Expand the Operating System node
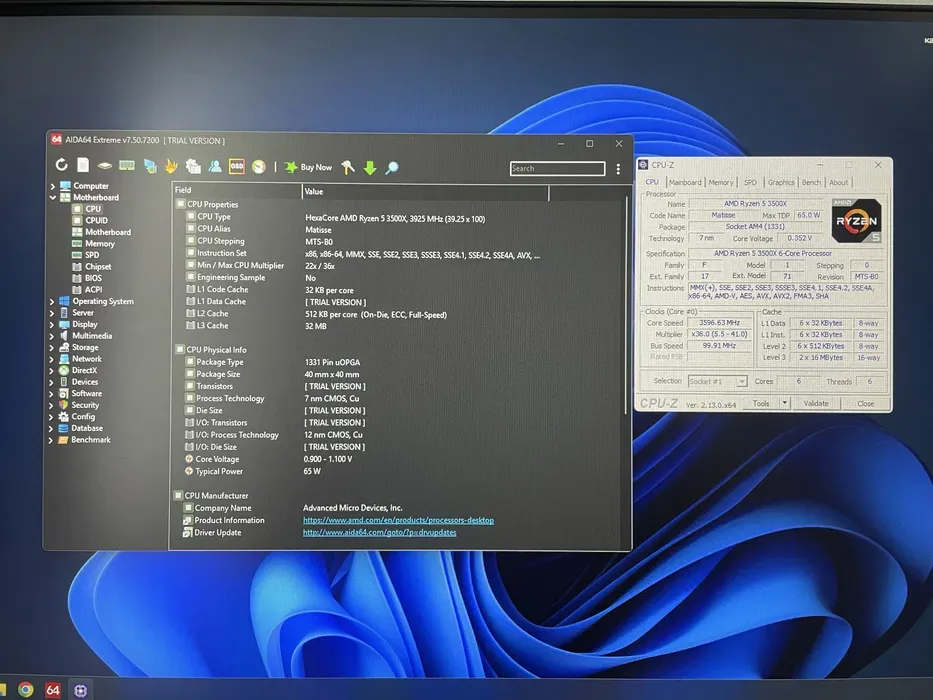Screen dimensions: 933x700 coord(51,302)
